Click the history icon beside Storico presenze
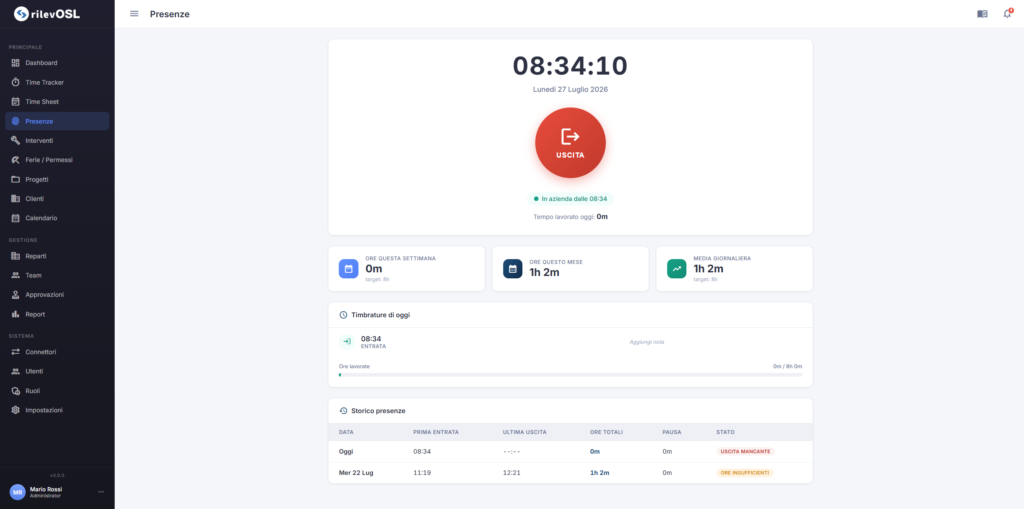Screen dimensions: 1024x509 (x=344, y=411)
